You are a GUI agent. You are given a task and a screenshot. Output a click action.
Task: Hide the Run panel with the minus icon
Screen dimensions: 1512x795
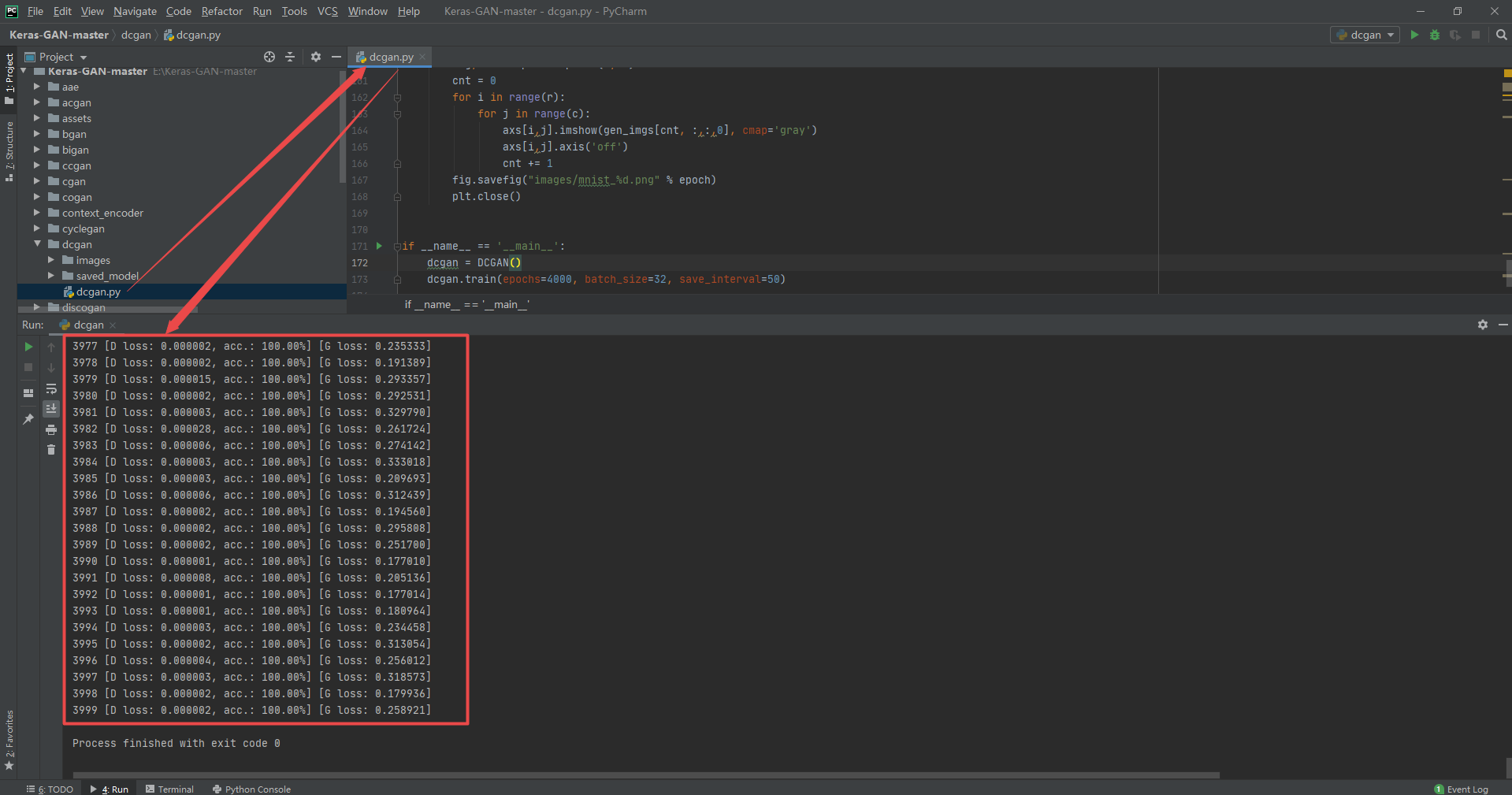(x=1503, y=325)
